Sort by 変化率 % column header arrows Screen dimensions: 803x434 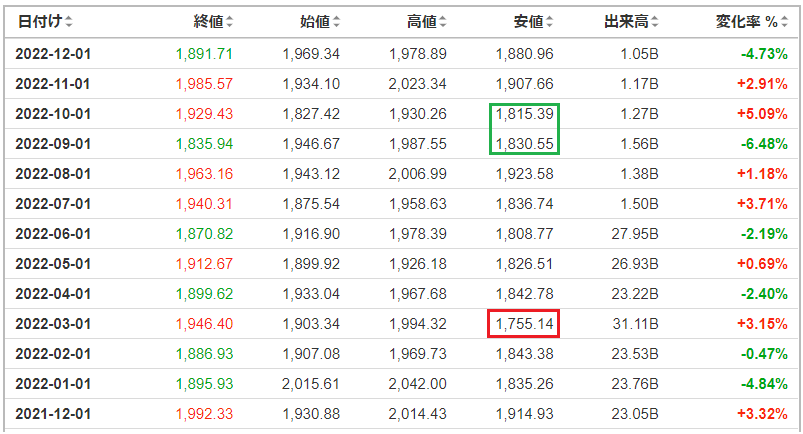pyautogui.click(x=785, y=22)
